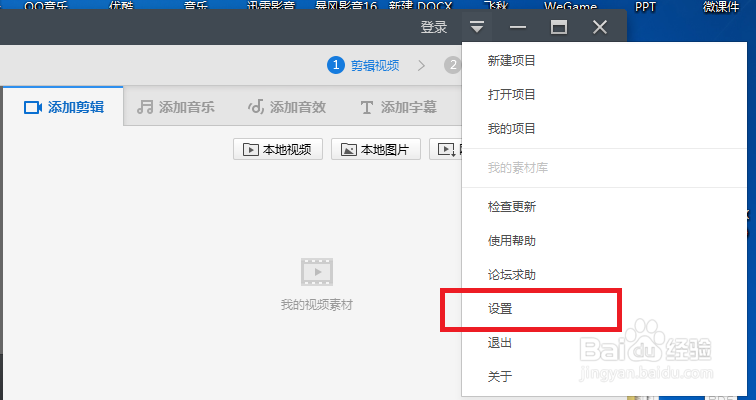Switch to the 添加音效 tab
This screenshot has height=400, width=756.
287,107
